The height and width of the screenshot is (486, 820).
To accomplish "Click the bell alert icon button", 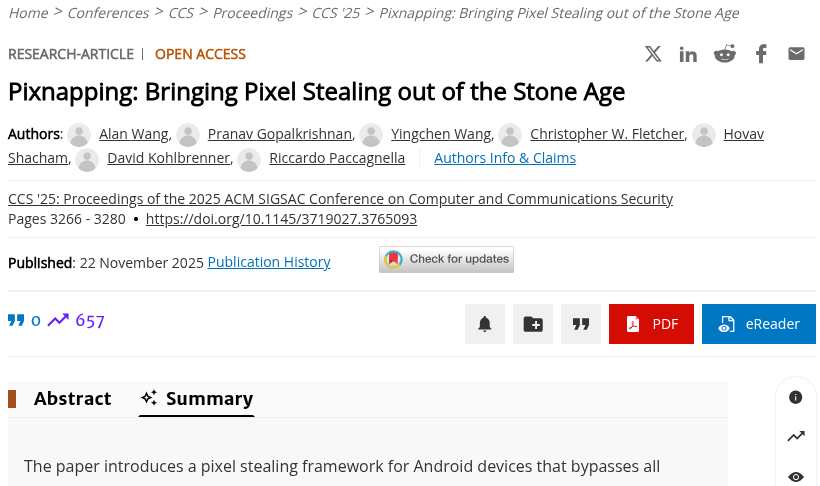I will coord(485,324).
